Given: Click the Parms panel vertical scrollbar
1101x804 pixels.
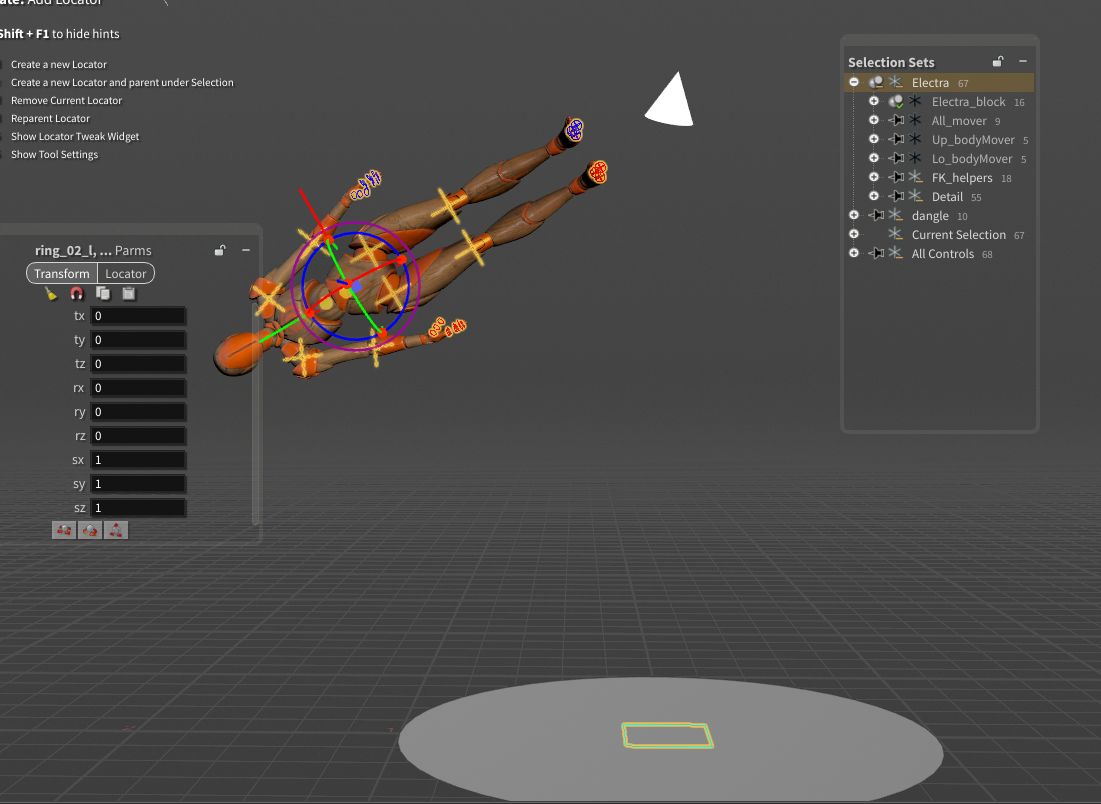Looking at the screenshot, I should (256, 414).
